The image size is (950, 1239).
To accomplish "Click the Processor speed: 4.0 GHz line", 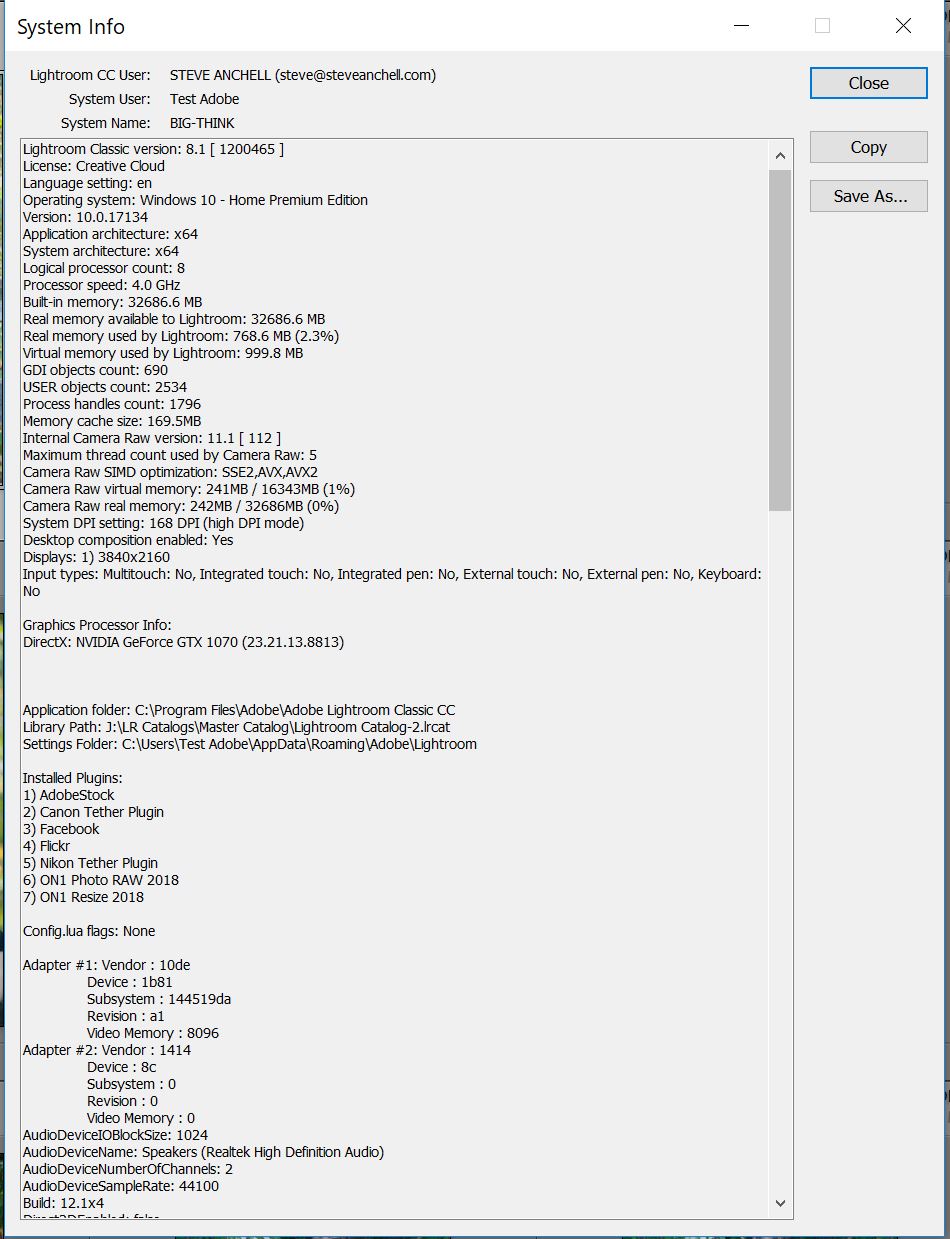I will [x=102, y=285].
